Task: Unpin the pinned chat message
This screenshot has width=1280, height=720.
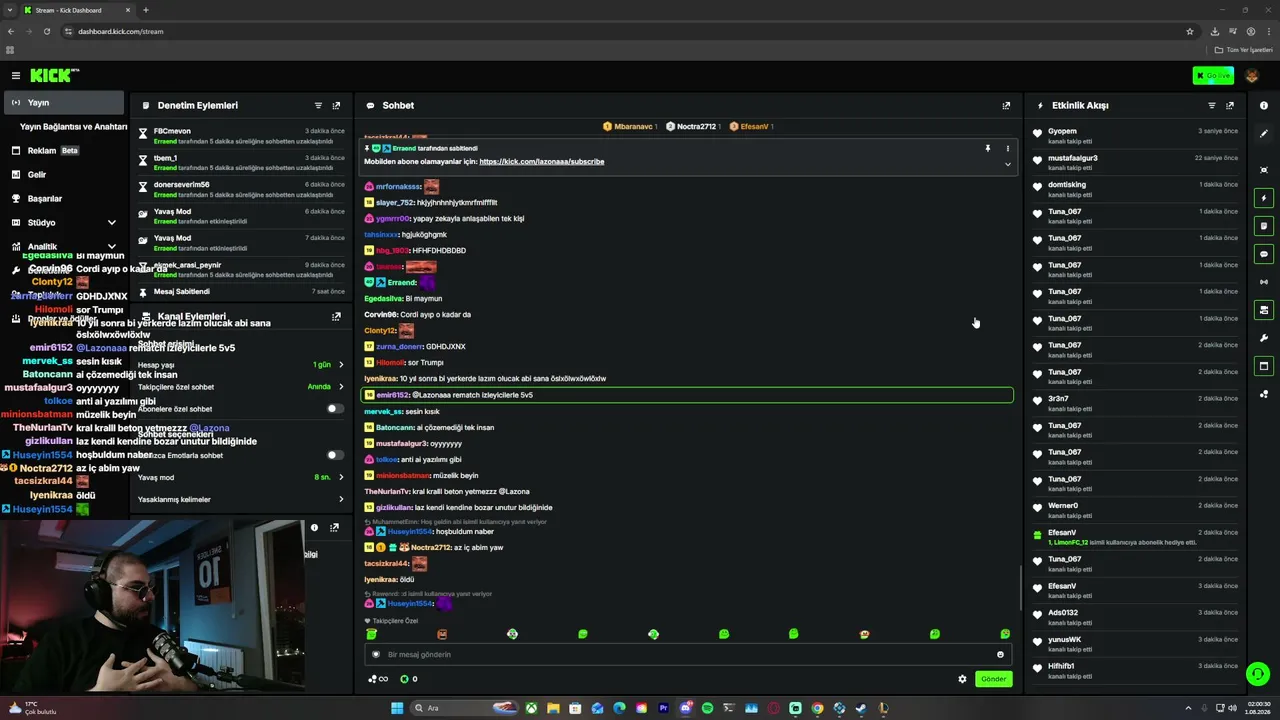Action: [x=987, y=148]
